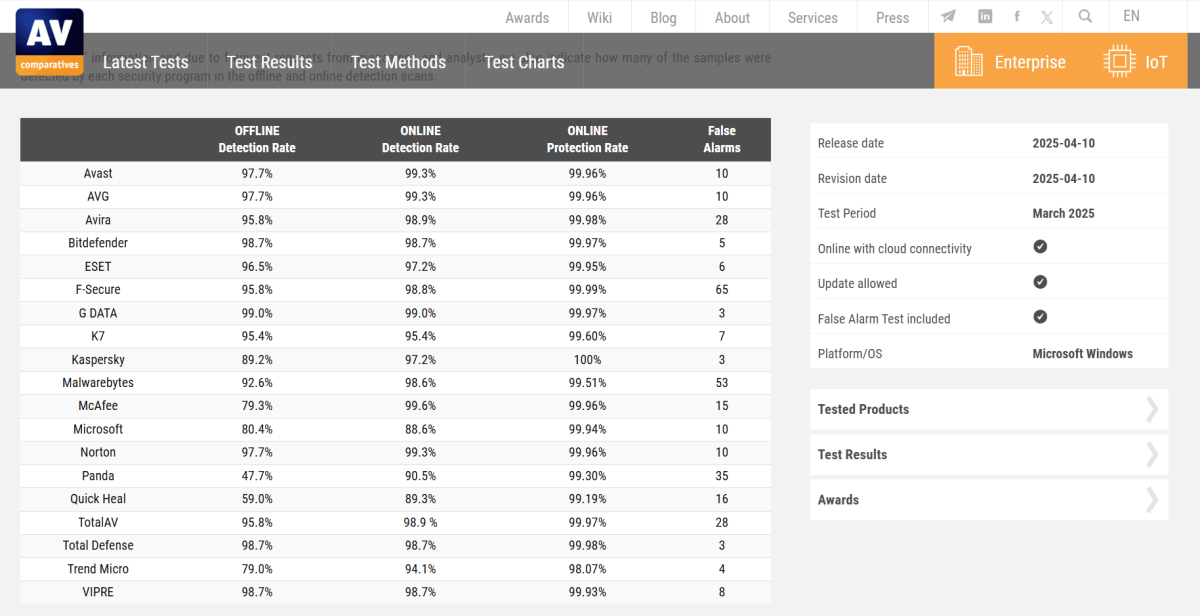The width and height of the screenshot is (1200, 616).
Task: Click Kaspersky's 100% protection rate
Action: tap(587, 359)
